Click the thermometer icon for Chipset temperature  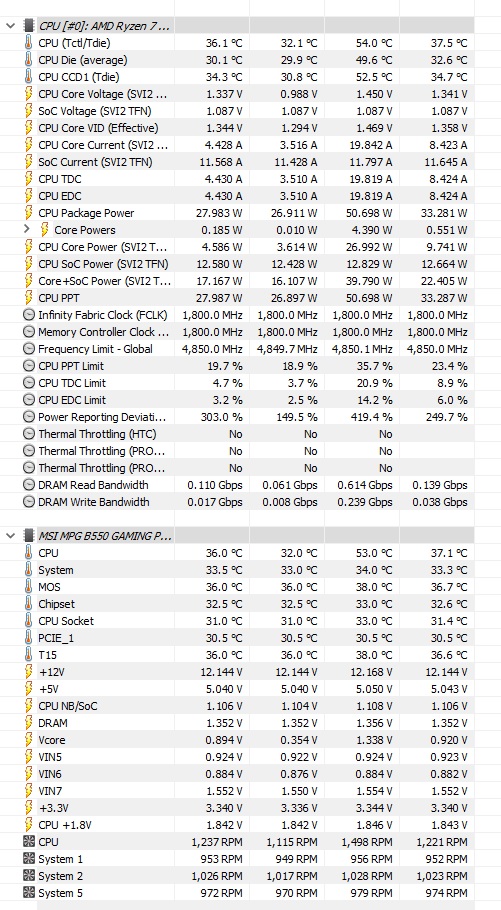(28, 604)
